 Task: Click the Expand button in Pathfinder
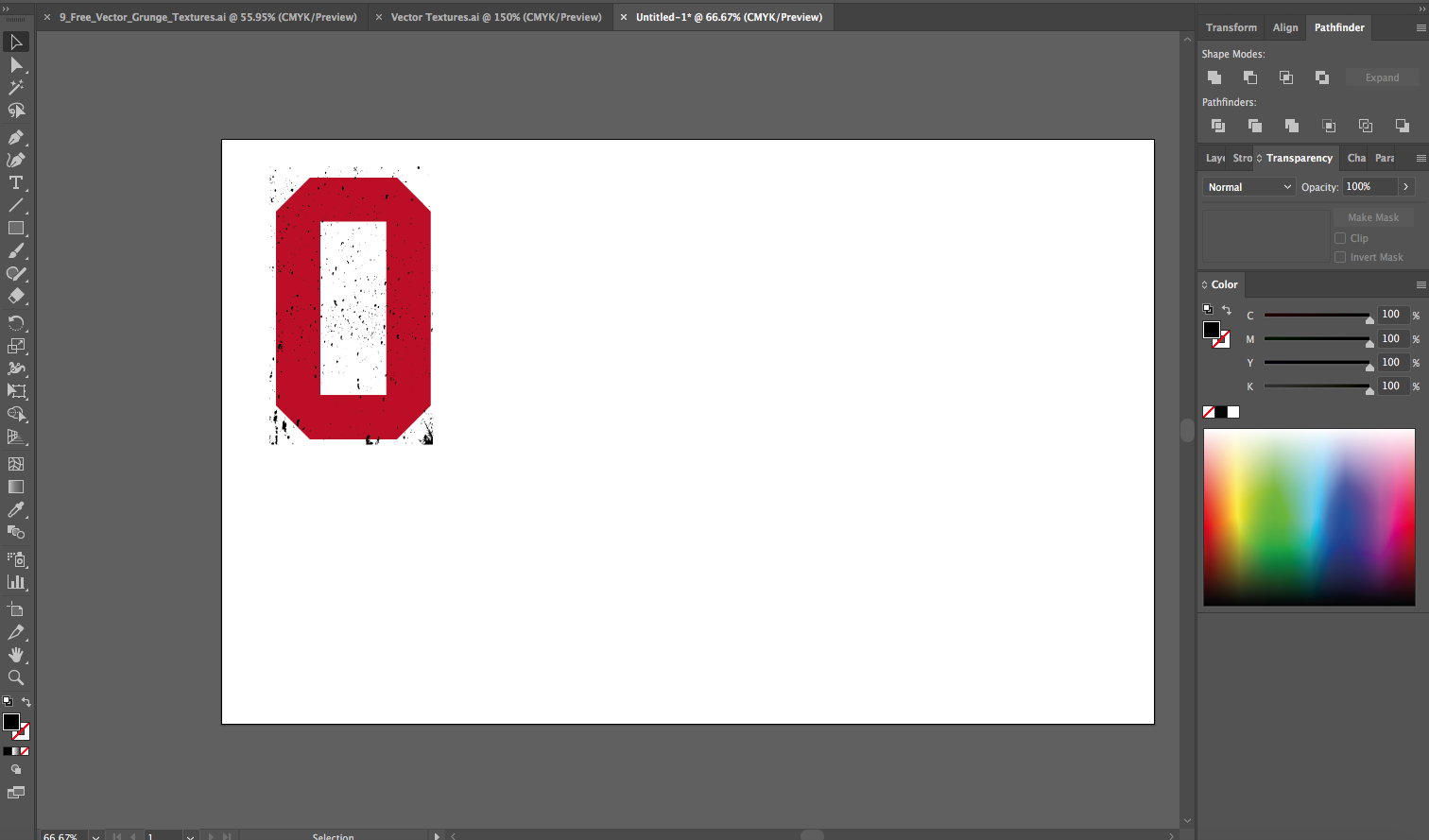click(x=1382, y=77)
